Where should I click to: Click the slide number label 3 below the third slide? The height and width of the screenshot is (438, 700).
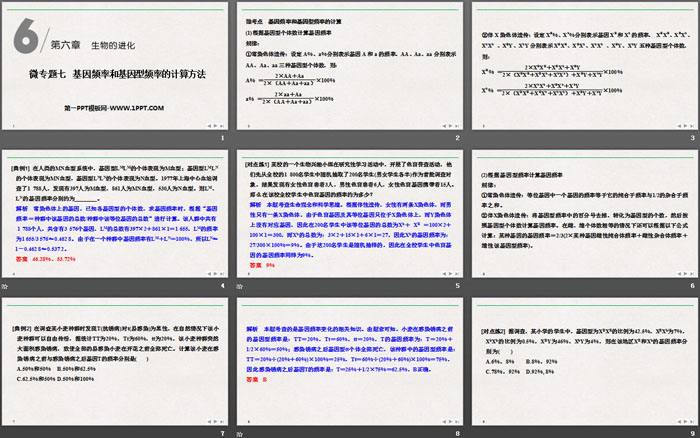coord(692,138)
